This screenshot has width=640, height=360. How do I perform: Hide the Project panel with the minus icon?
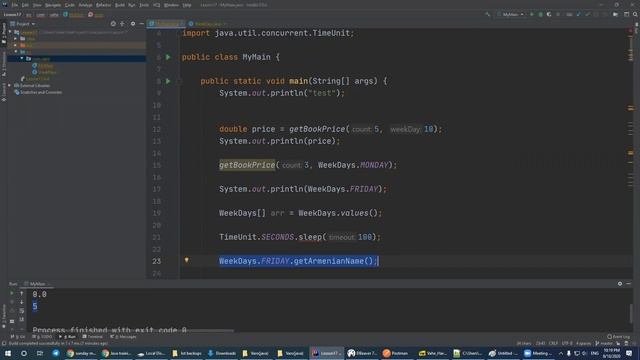[142, 24]
